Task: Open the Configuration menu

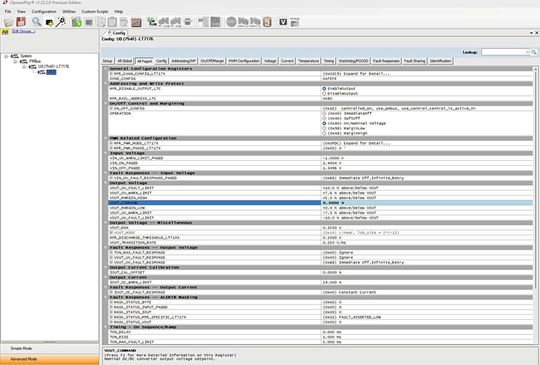Action: pyautogui.click(x=44, y=11)
